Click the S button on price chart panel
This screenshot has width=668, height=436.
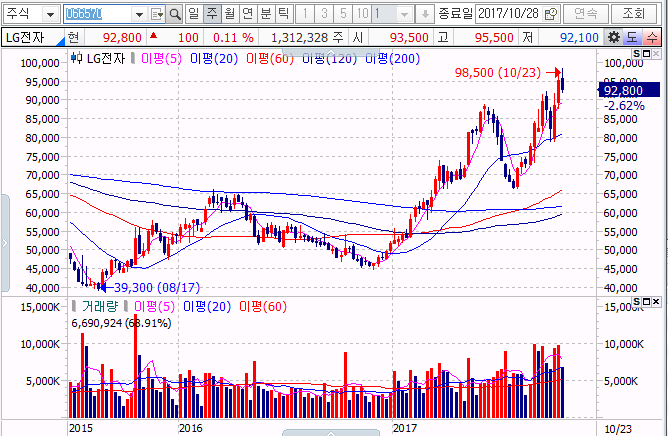tap(636, 54)
